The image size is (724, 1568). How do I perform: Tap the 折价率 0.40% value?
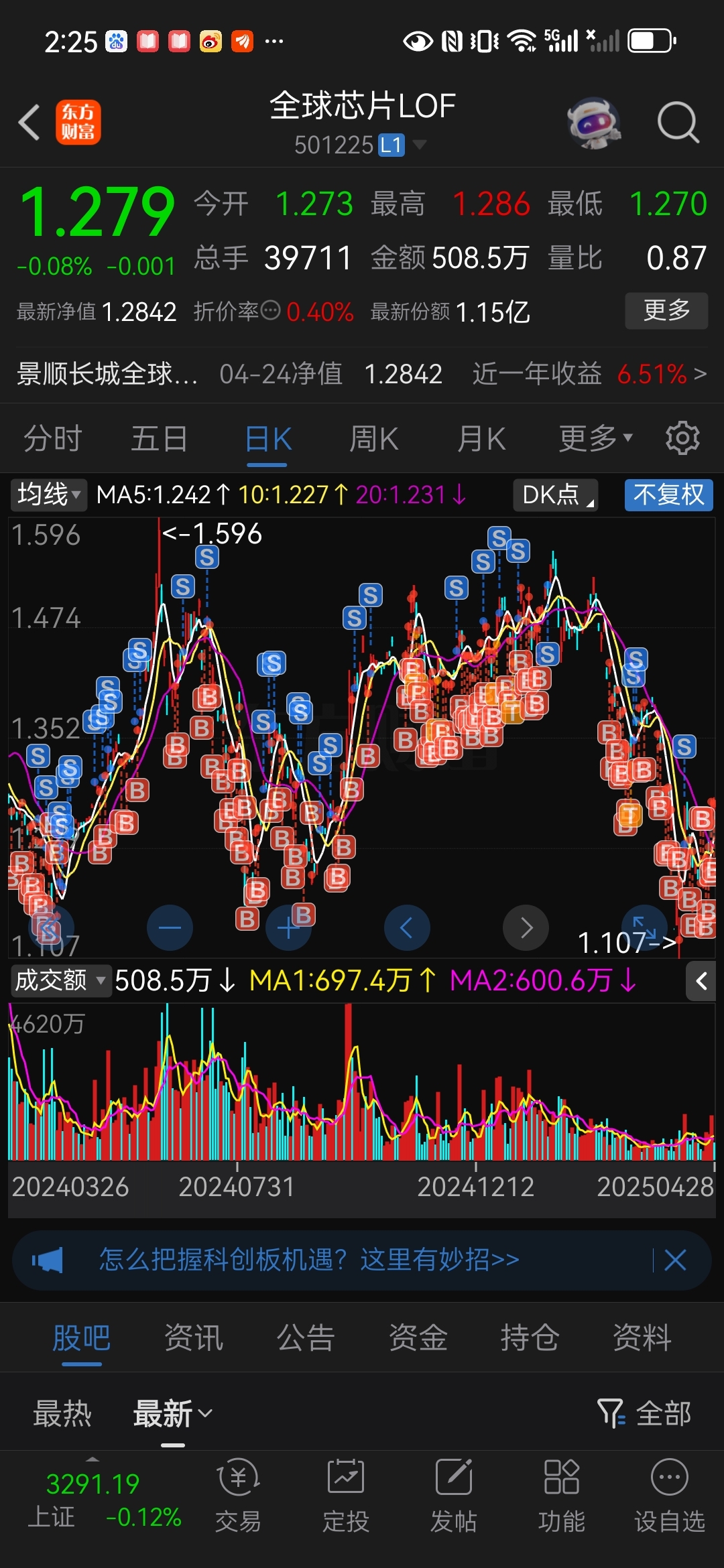[x=320, y=312]
